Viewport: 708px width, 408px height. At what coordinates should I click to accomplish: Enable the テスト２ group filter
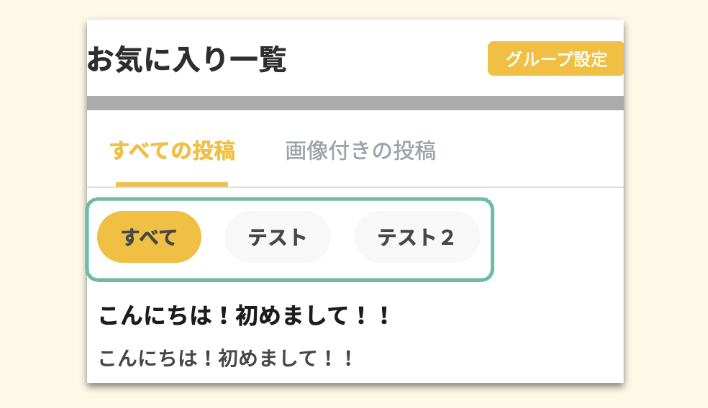[x=416, y=237]
